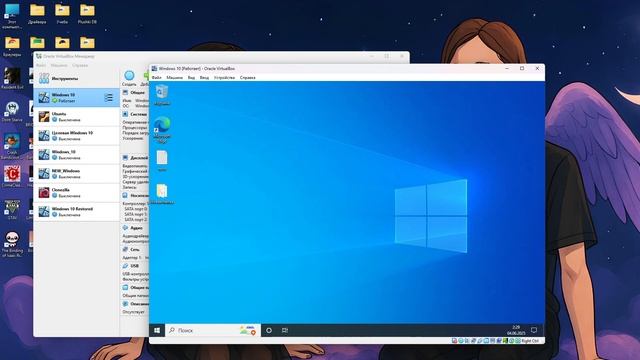Open Task View in the guest taskbar
The width and height of the screenshot is (640, 360).
pos(285,330)
